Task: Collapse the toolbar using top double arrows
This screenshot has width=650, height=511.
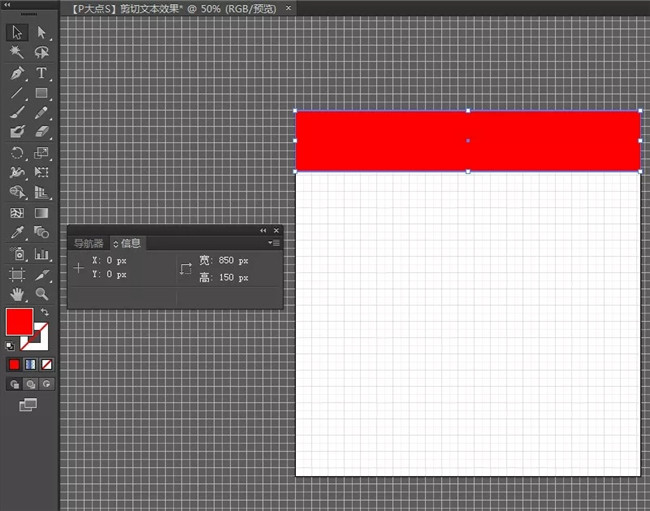Action: (x=9, y=7)
